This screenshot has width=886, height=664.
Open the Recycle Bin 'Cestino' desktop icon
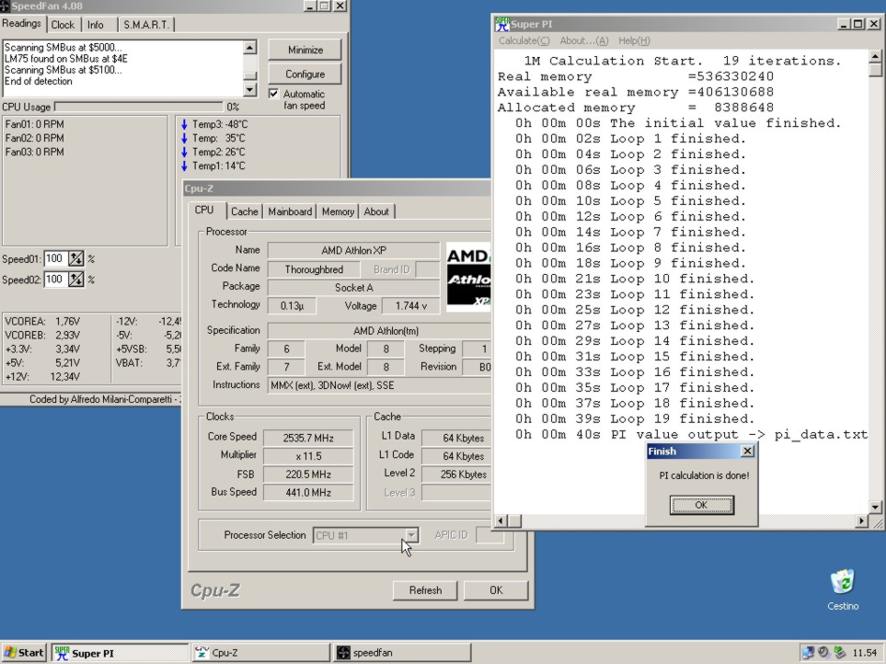tap(842, 589)
